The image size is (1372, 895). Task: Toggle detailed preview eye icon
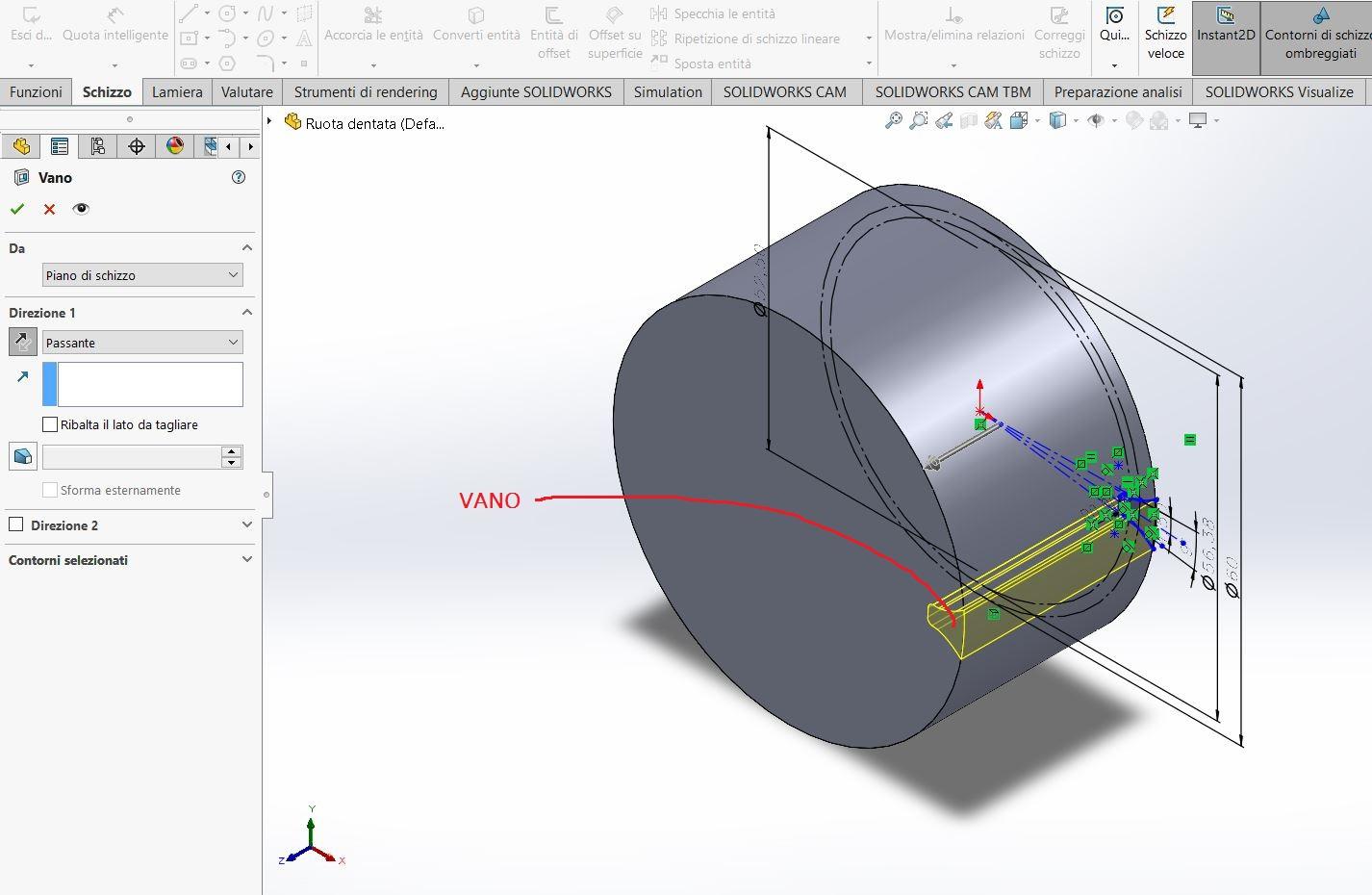[x=81, y=209]
